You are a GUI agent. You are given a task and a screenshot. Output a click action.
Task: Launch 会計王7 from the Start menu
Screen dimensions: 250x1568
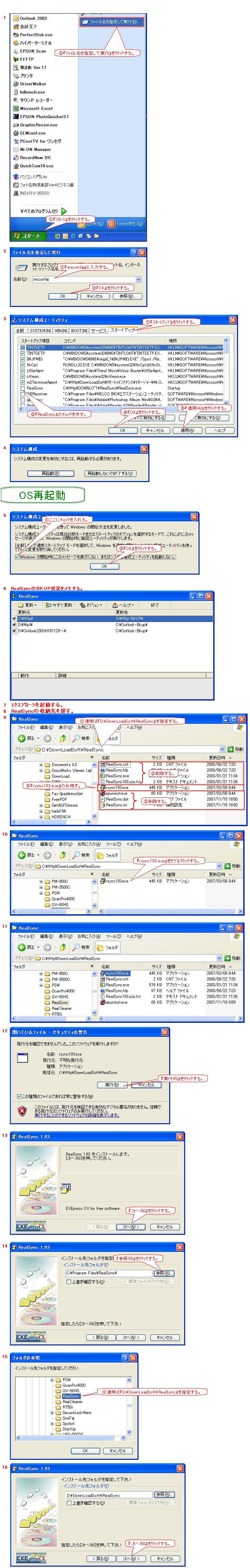[x=24, y=27]
